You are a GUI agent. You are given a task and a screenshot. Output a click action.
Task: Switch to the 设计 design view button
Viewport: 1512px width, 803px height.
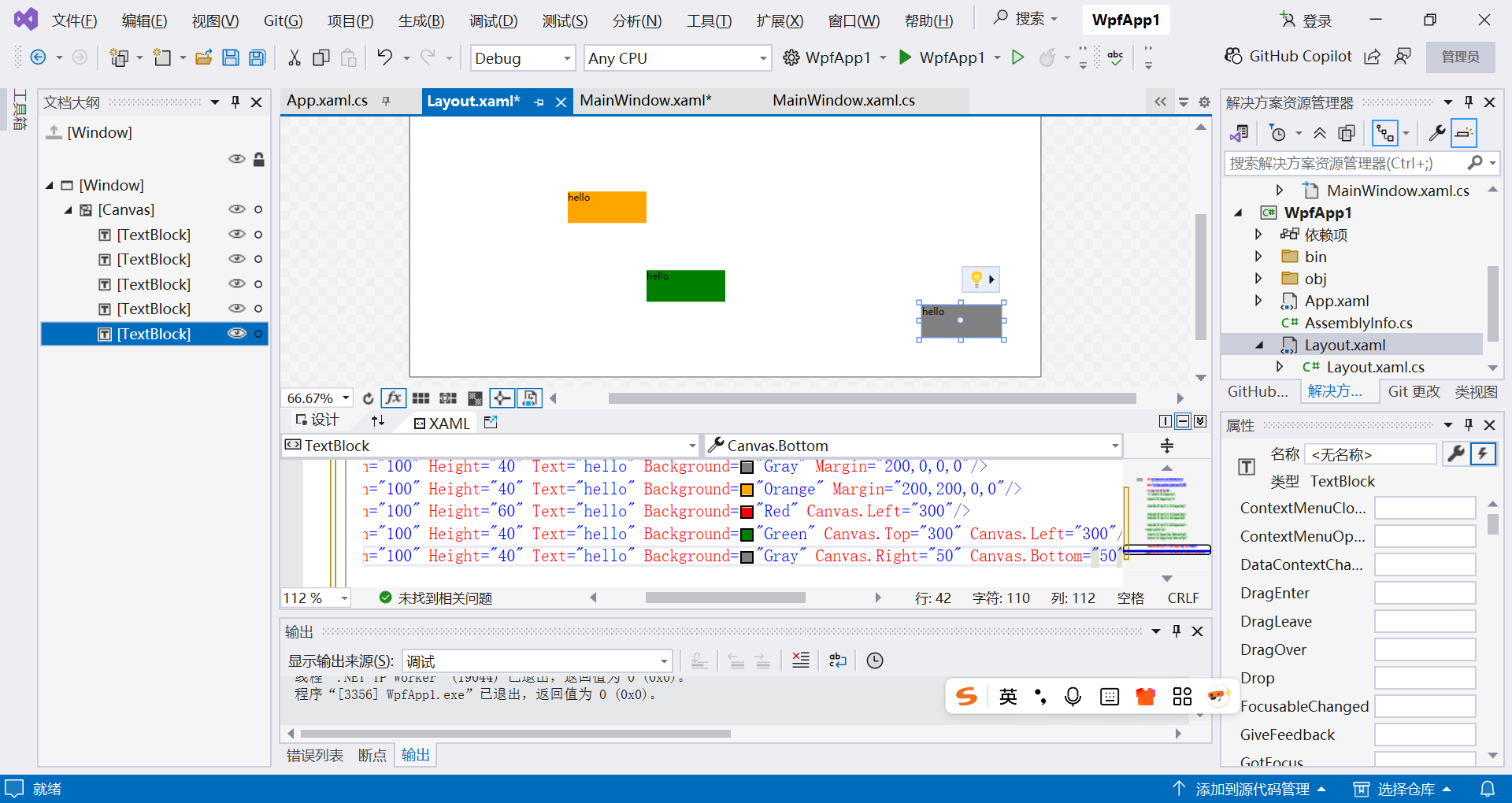[x=317, y=420]
